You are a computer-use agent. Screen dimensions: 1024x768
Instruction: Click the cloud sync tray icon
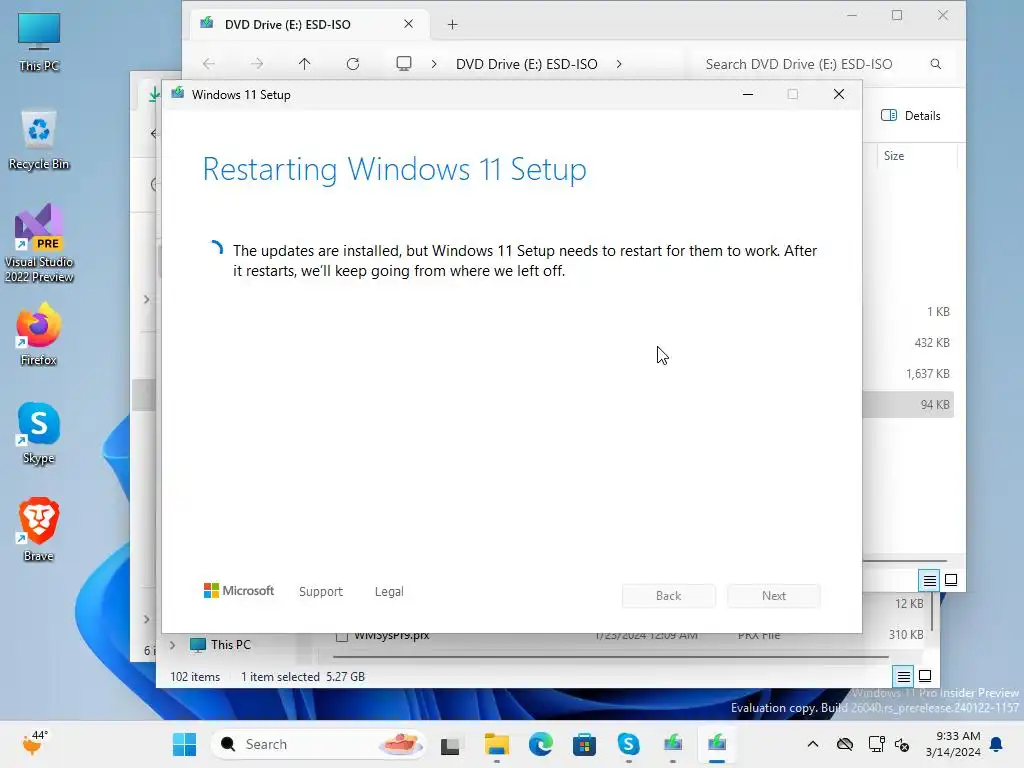click(844, 744)
